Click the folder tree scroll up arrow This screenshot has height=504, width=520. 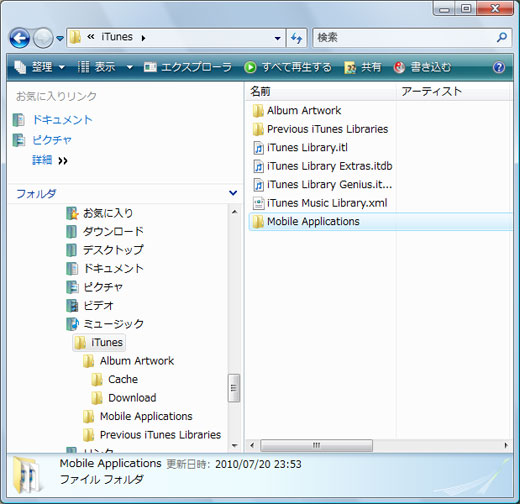point(234,212)
